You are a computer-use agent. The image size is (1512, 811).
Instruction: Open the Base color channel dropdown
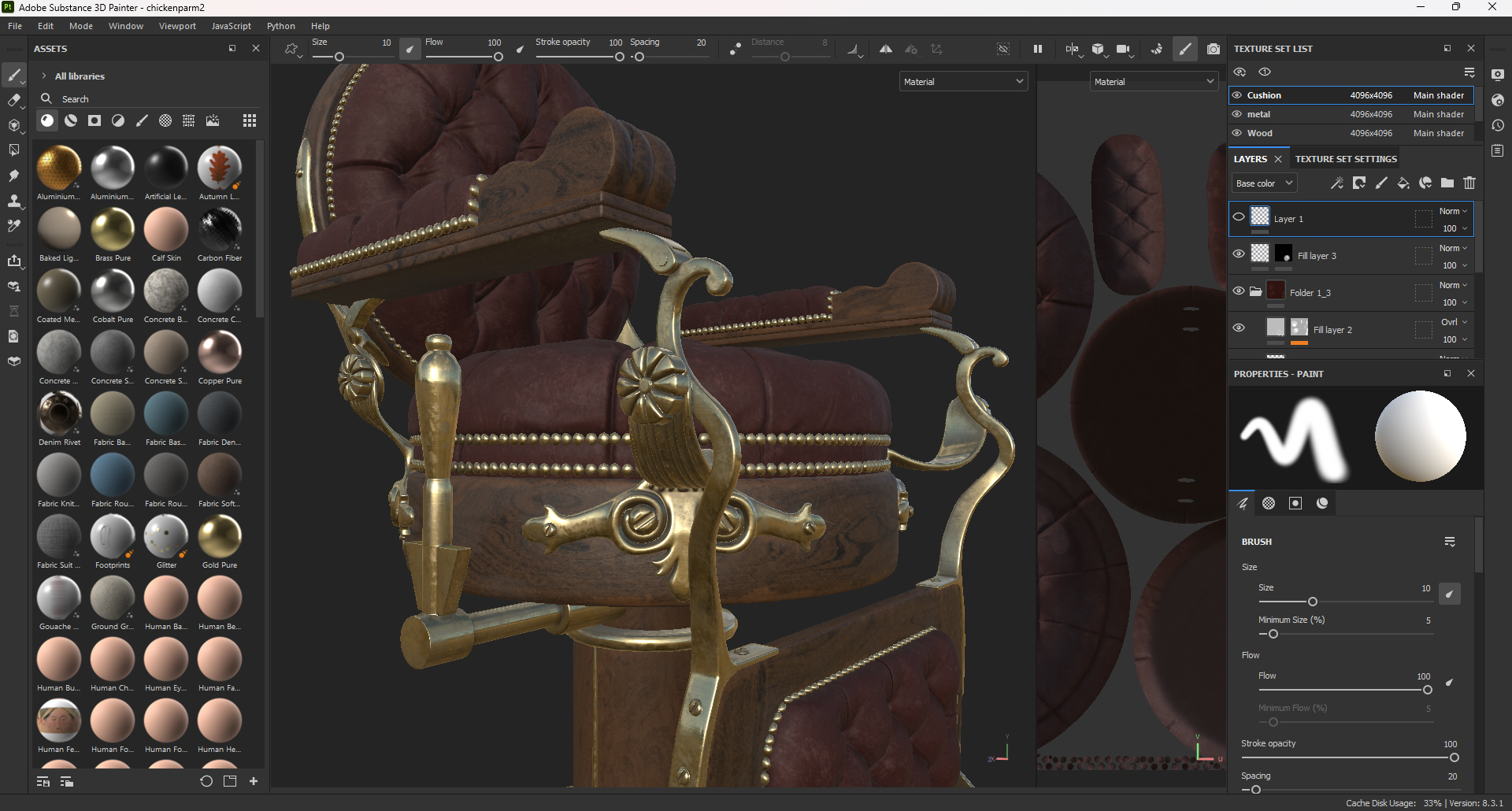pos(1264,183)
